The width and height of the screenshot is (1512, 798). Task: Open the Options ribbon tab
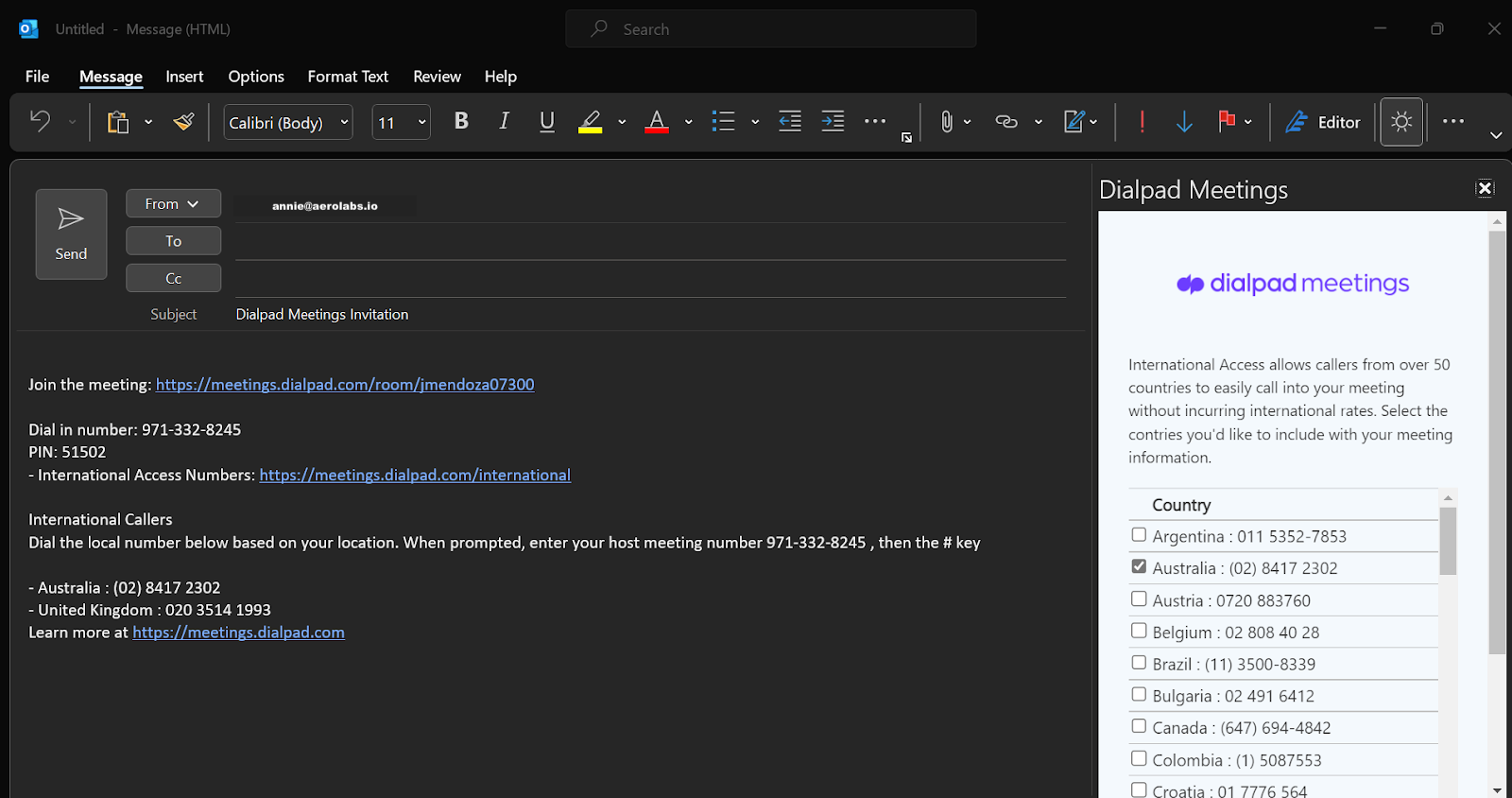click(x=256, y=77)
